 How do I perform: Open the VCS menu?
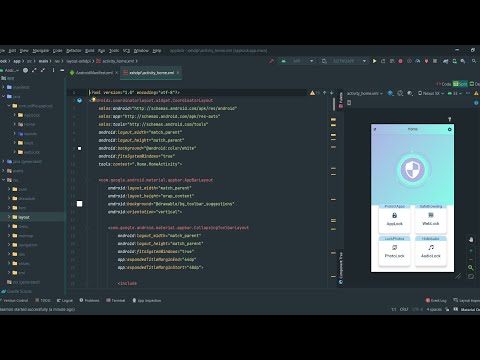click(x=126, y=51)
